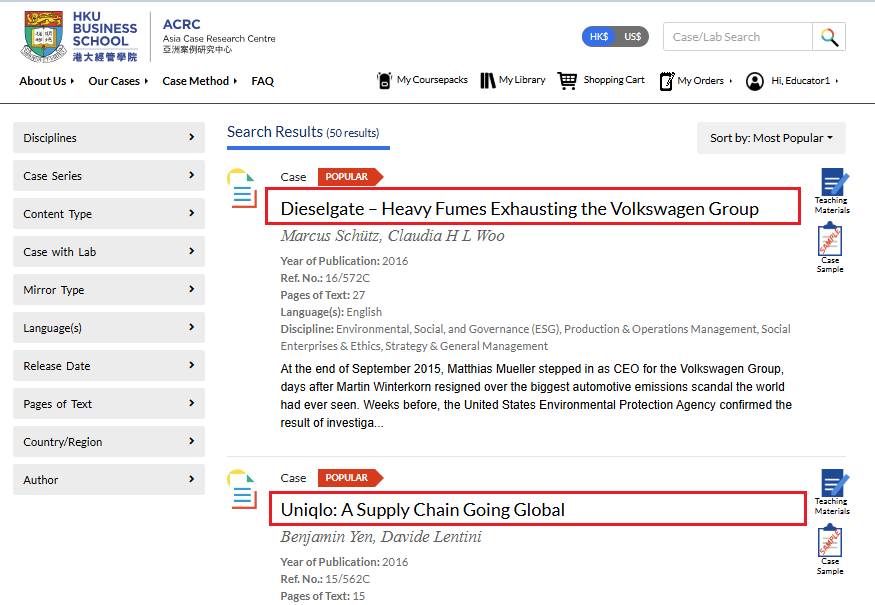Screen dimensions: 875x605
Task: Click Ref. No. 15/562C text
Action: (325, 579)
